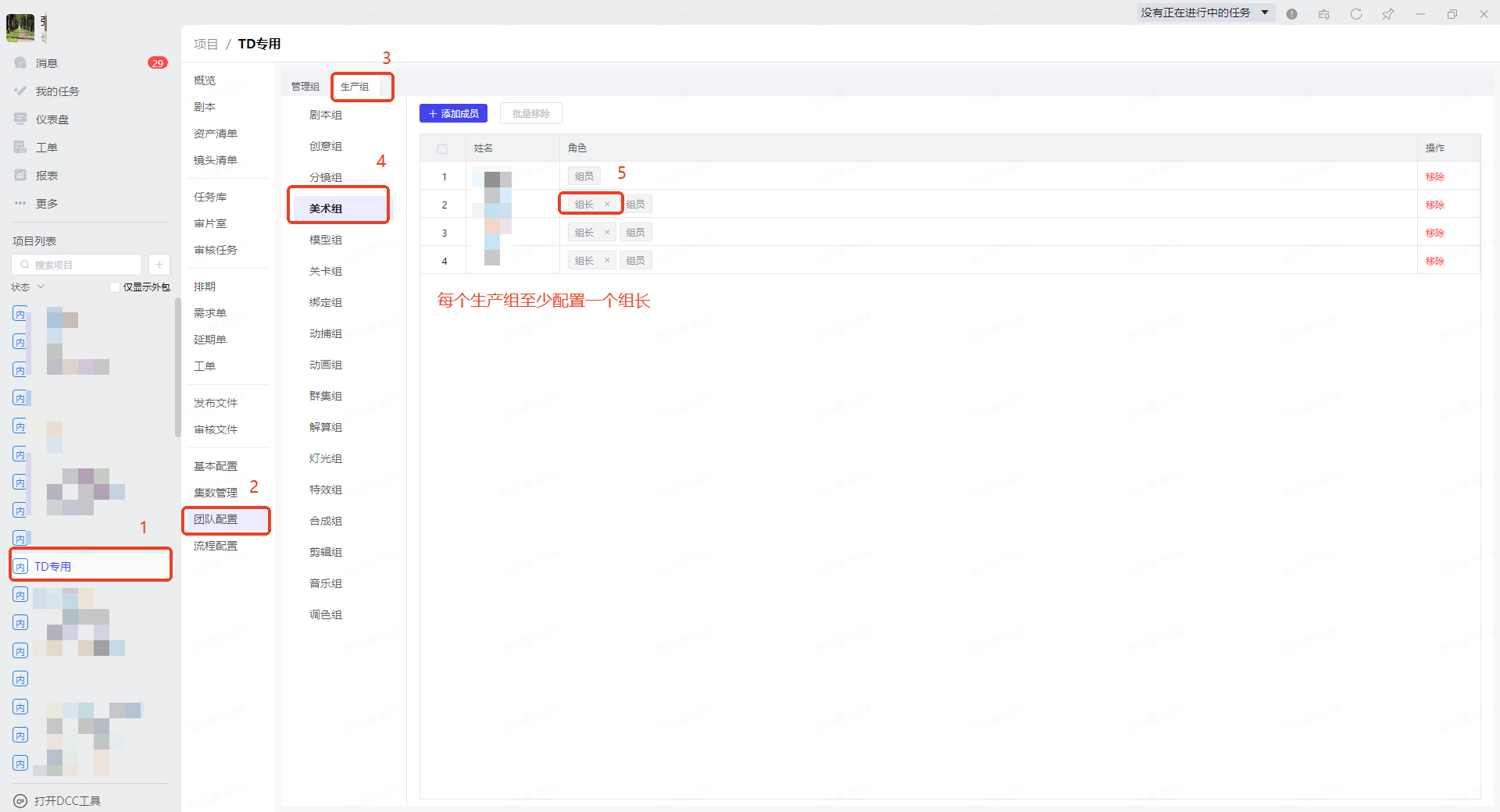Click the 添加成员 button
This screenshot has width=1500, height=812.
454,114
